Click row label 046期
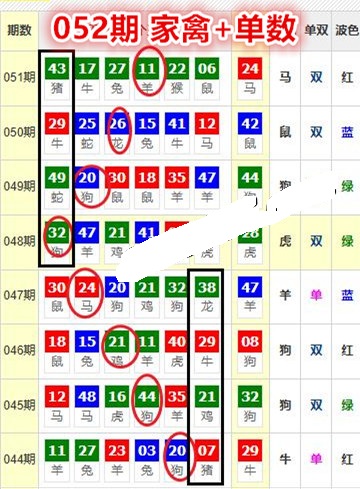 coord(19,350)
